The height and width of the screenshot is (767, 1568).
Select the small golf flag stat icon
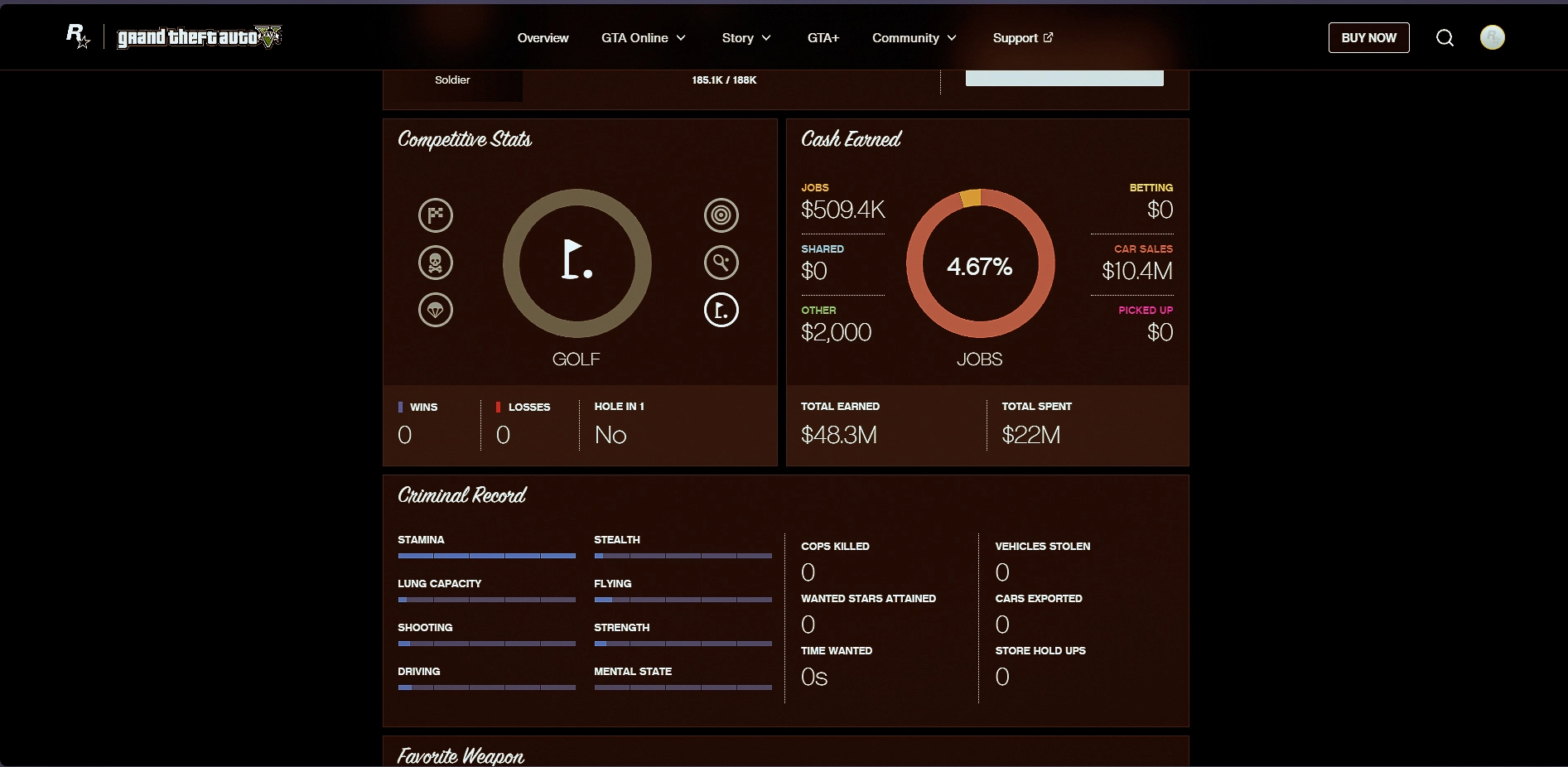coord(721,310)
